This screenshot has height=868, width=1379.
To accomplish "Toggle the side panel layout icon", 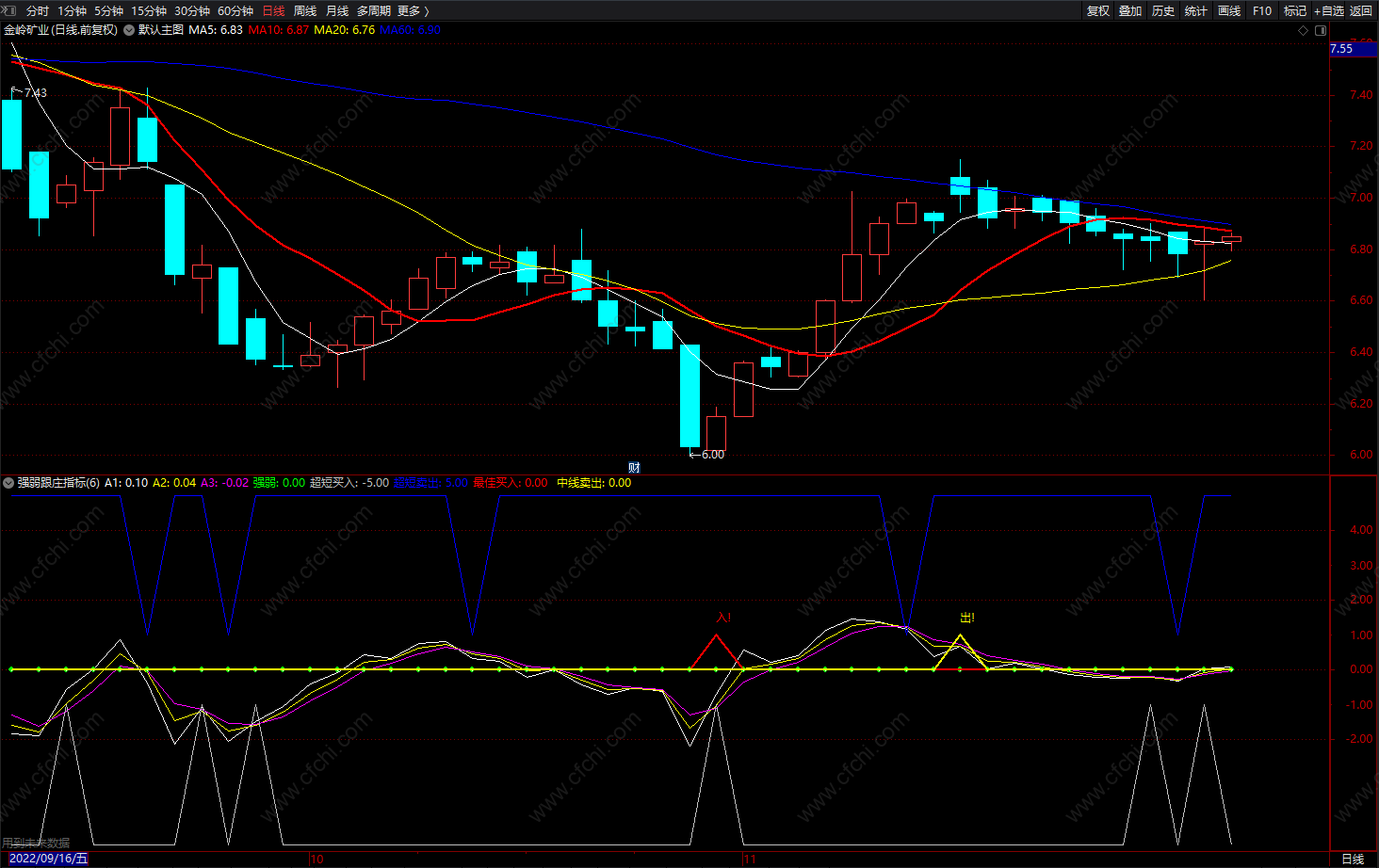I will click(1321, 30).
